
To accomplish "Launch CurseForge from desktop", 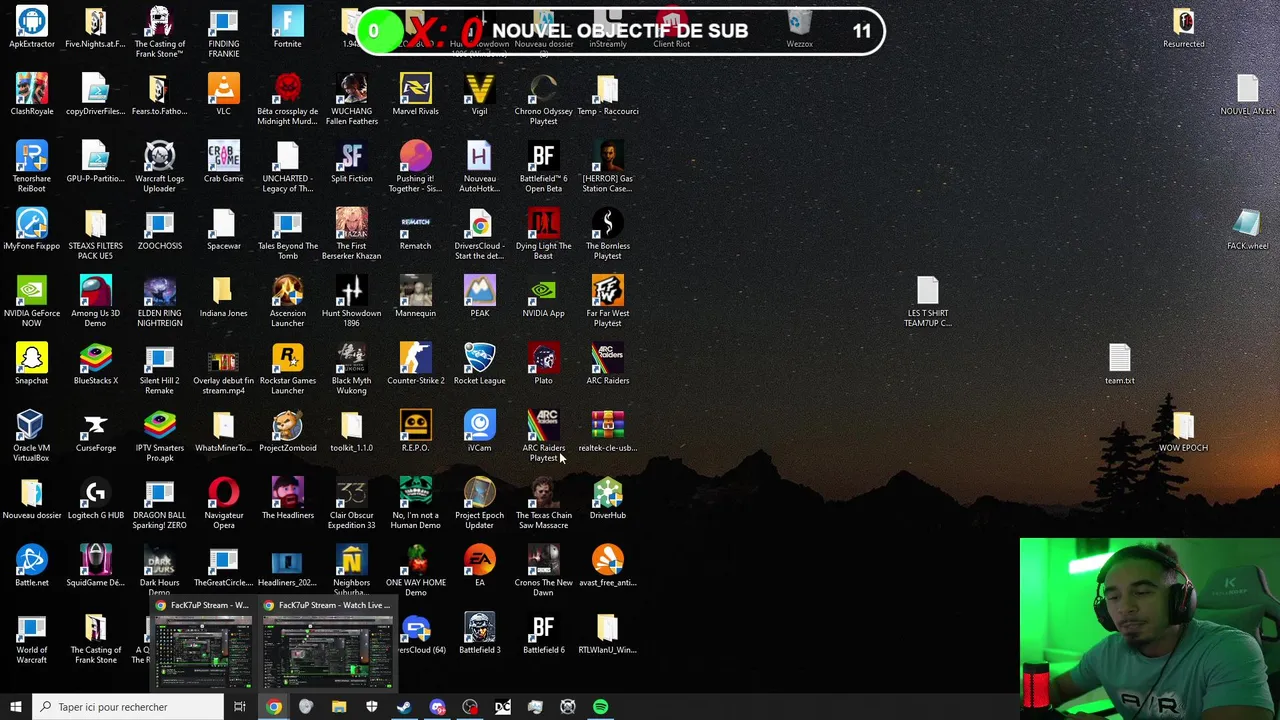I will click(96, 430).
